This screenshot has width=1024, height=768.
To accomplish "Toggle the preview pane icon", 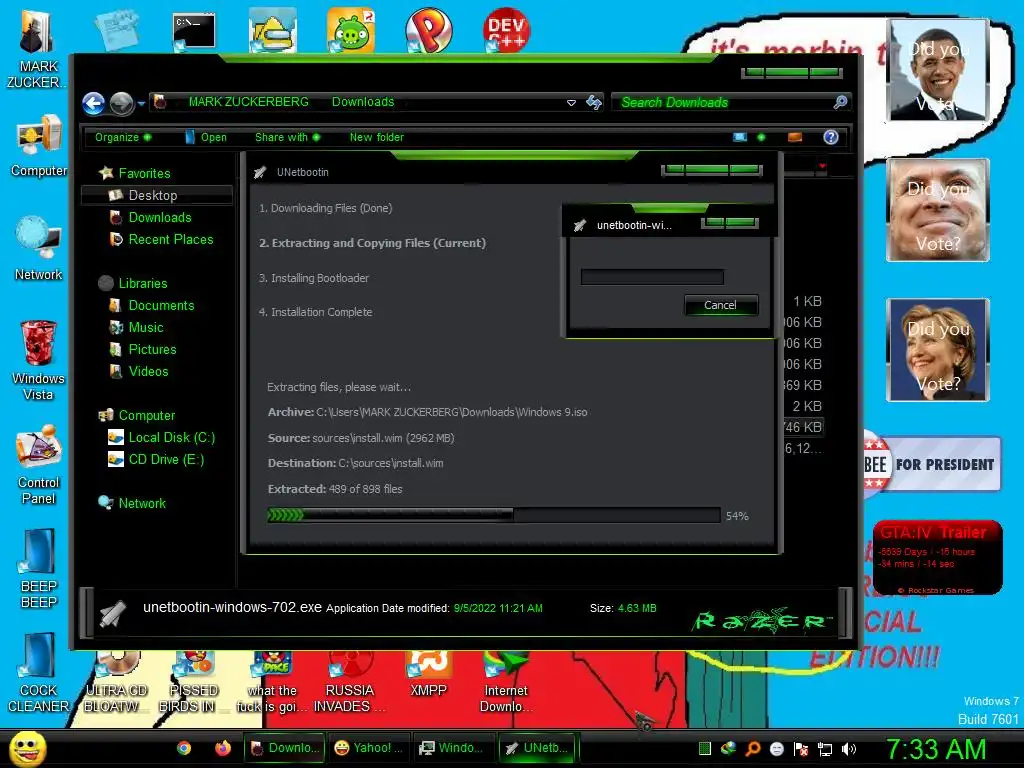I will point(795,137).
